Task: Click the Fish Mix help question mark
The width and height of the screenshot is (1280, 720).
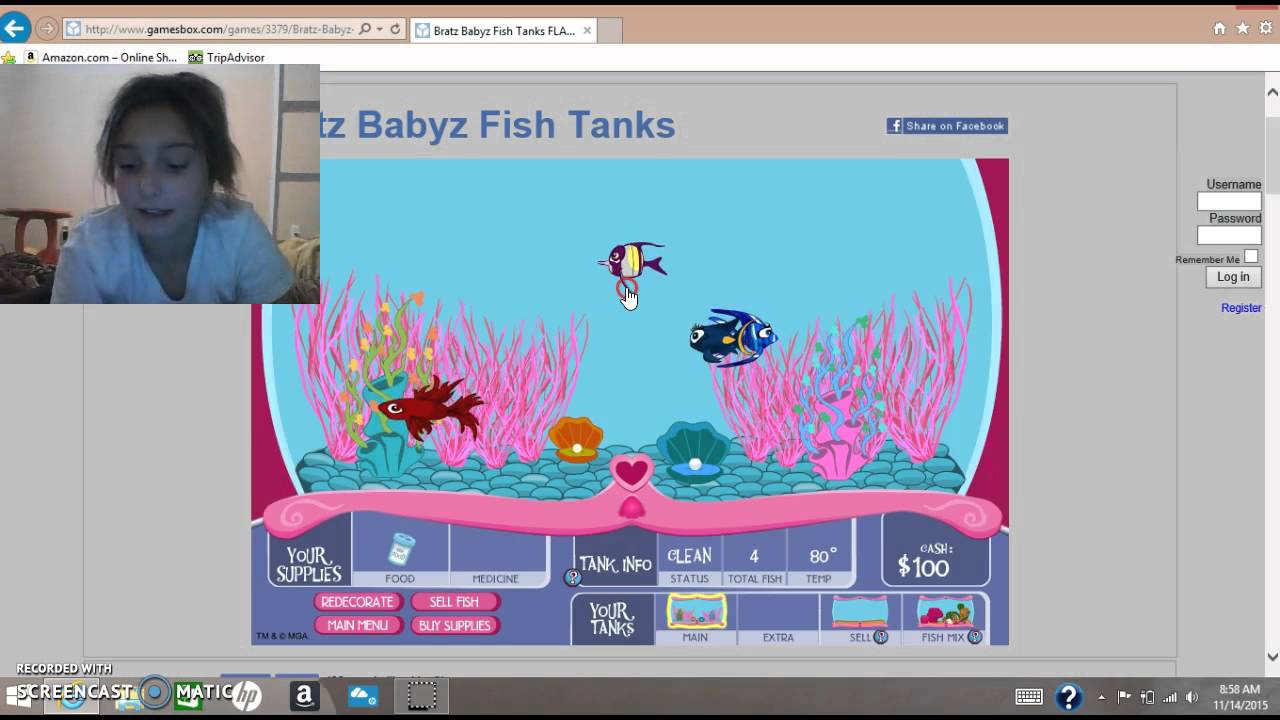Action: 974,637
